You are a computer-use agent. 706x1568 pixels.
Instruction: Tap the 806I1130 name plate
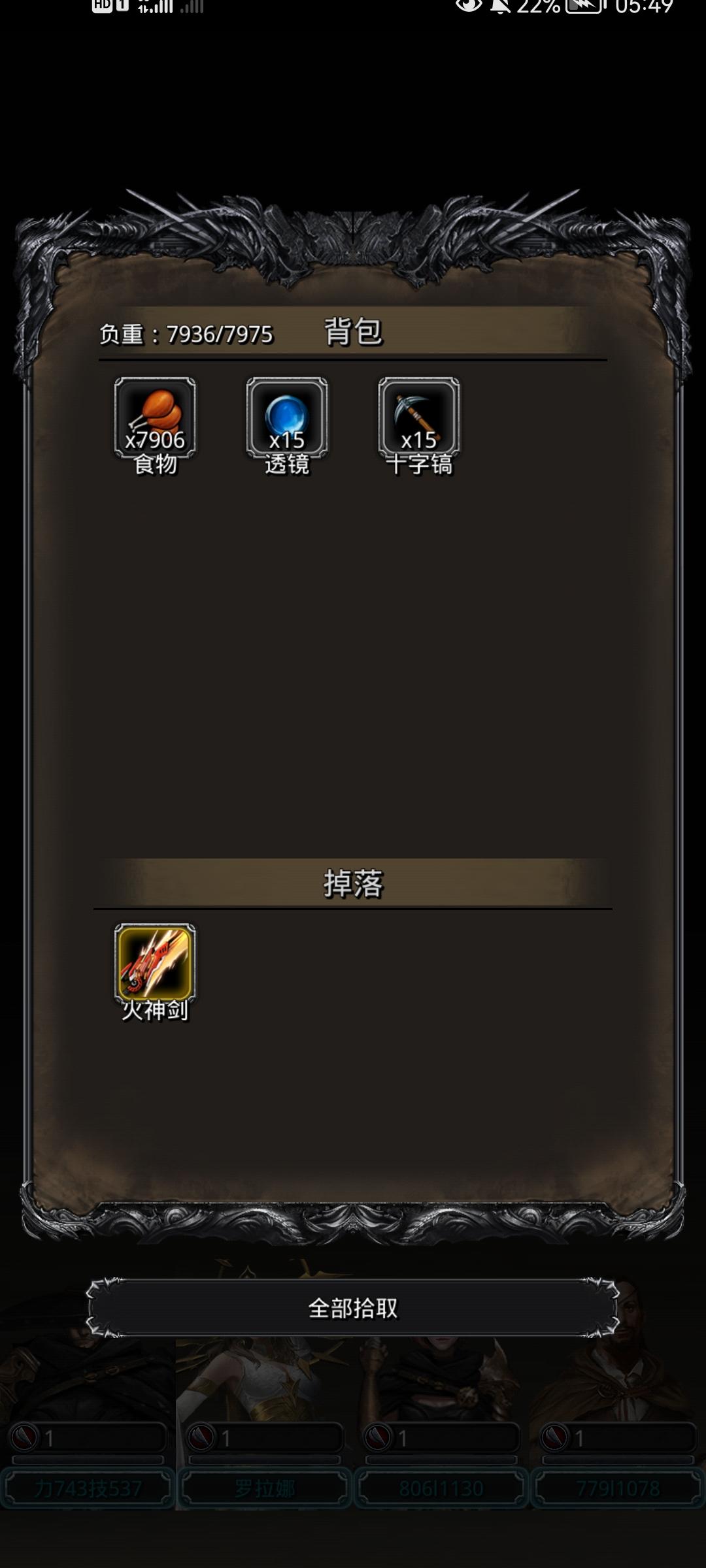(x=441, y=1488)
